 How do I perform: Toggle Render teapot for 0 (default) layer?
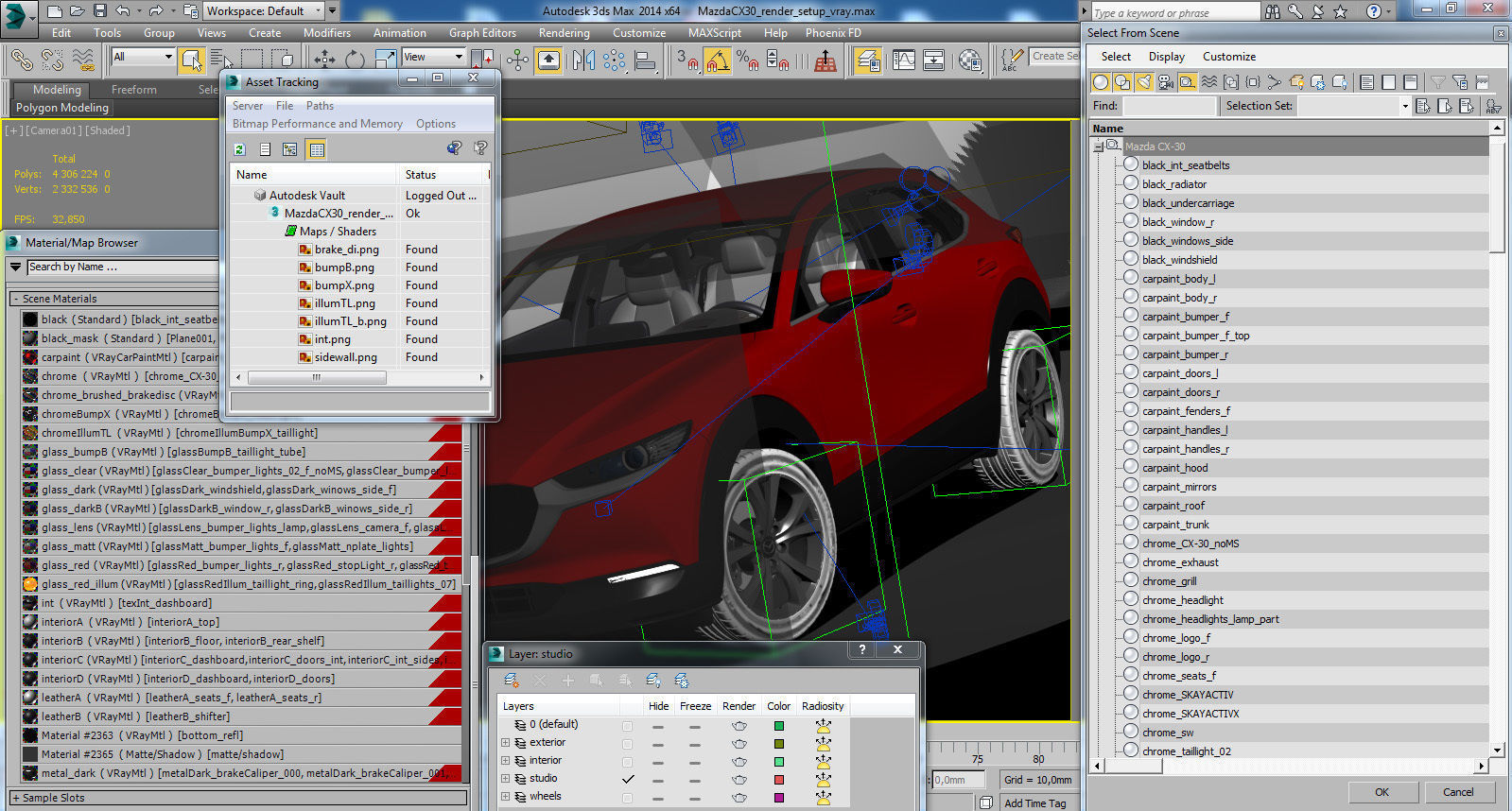pyautogui.click(x=739, y=726)
